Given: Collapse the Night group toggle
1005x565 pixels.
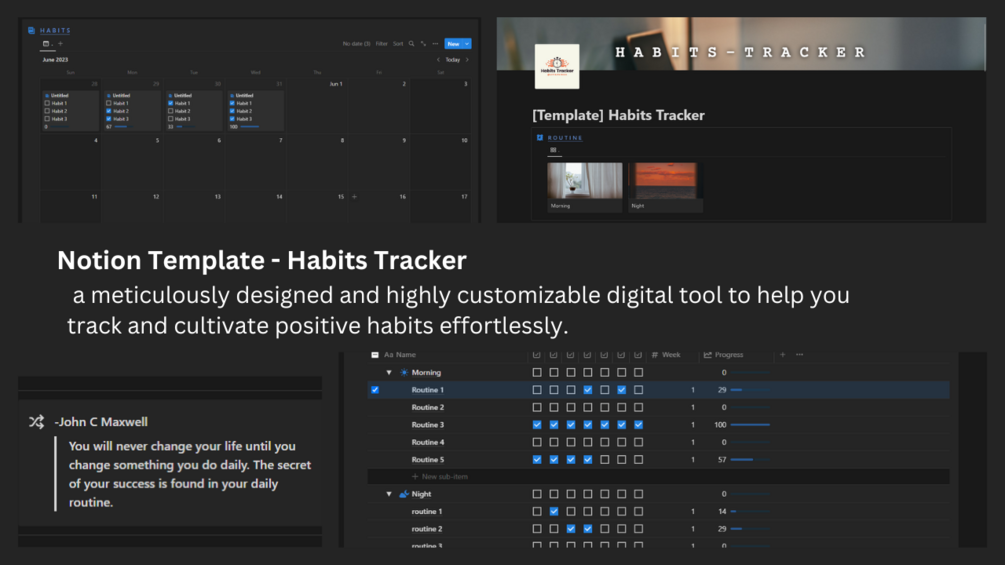Looking at the screenshot, I should click(x=389, y=494).
